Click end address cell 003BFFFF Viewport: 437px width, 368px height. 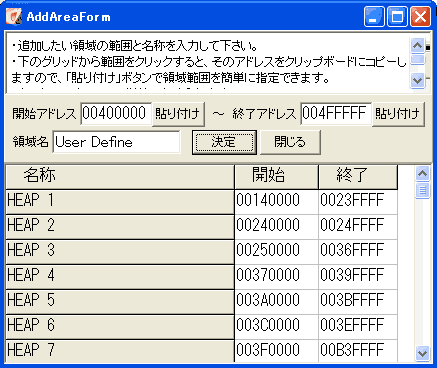click(358, 302)
